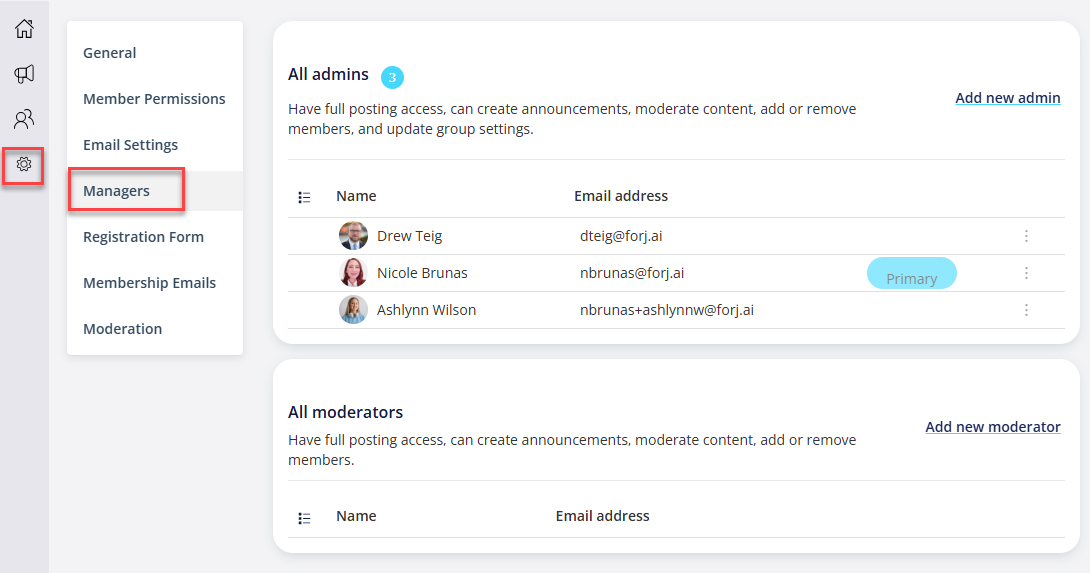Open Moderation settings
This screenshot has height=573, width=1090.
[122, 329]
